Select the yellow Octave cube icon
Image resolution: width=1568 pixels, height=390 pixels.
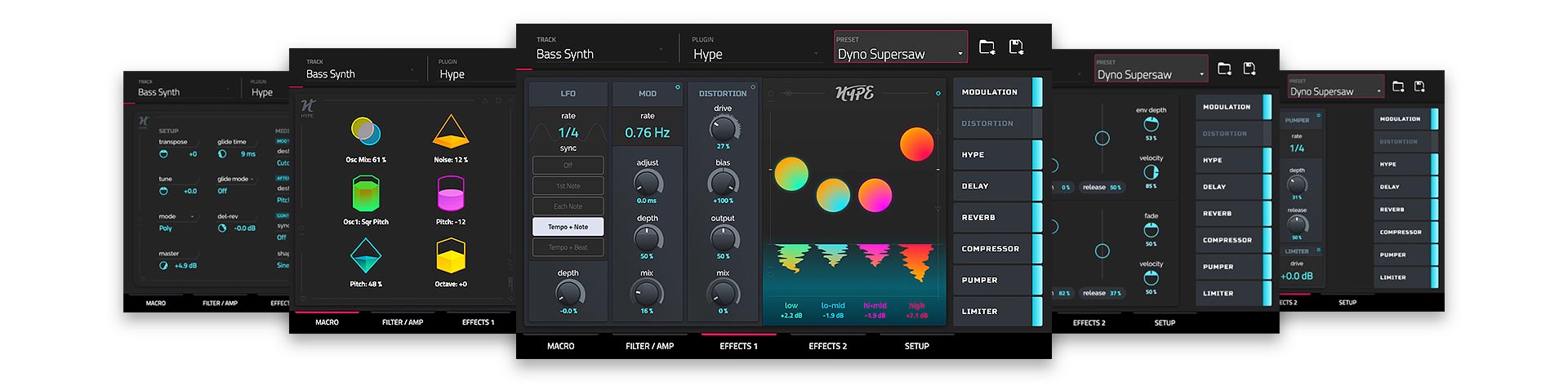451,257
